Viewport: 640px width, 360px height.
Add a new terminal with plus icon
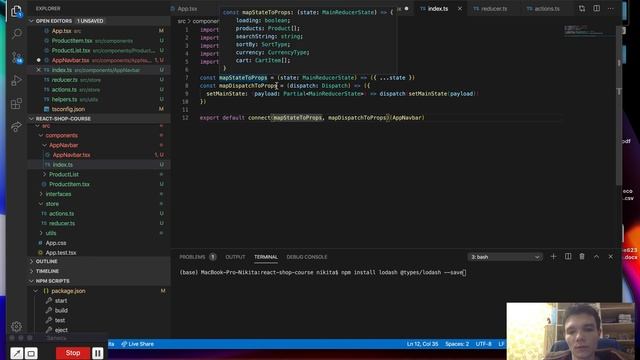pos(553,256)
